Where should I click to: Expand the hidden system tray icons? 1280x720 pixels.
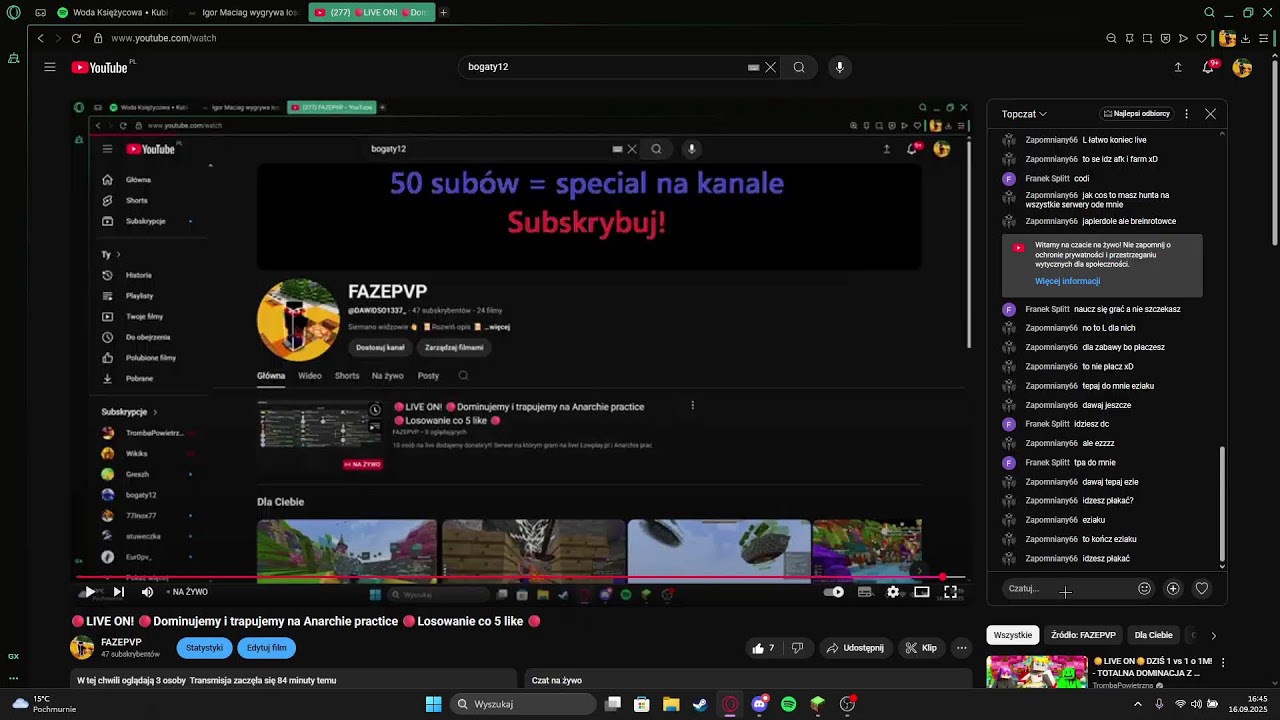[1137, 704]
